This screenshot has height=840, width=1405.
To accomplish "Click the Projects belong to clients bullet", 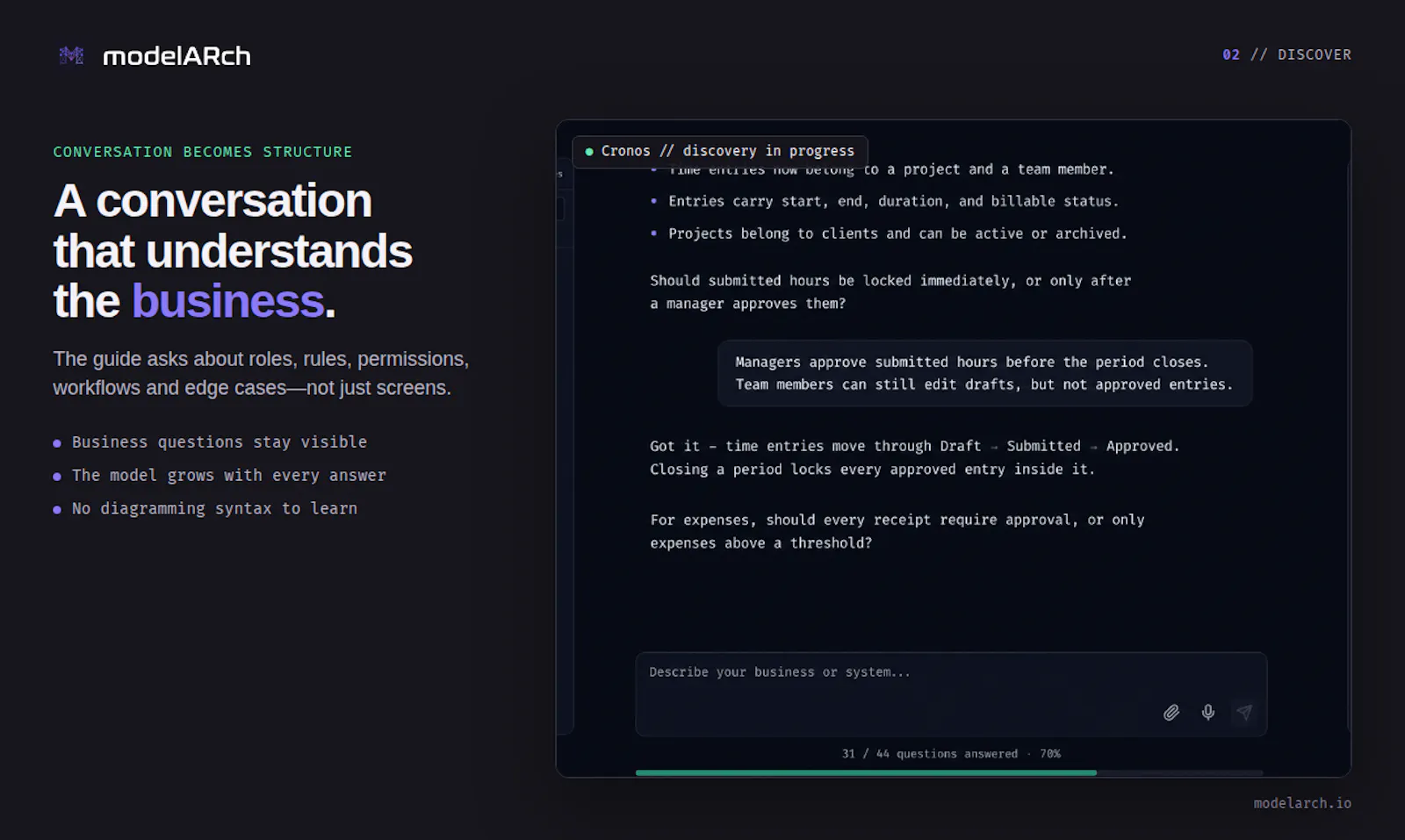I will click(889, 233).
